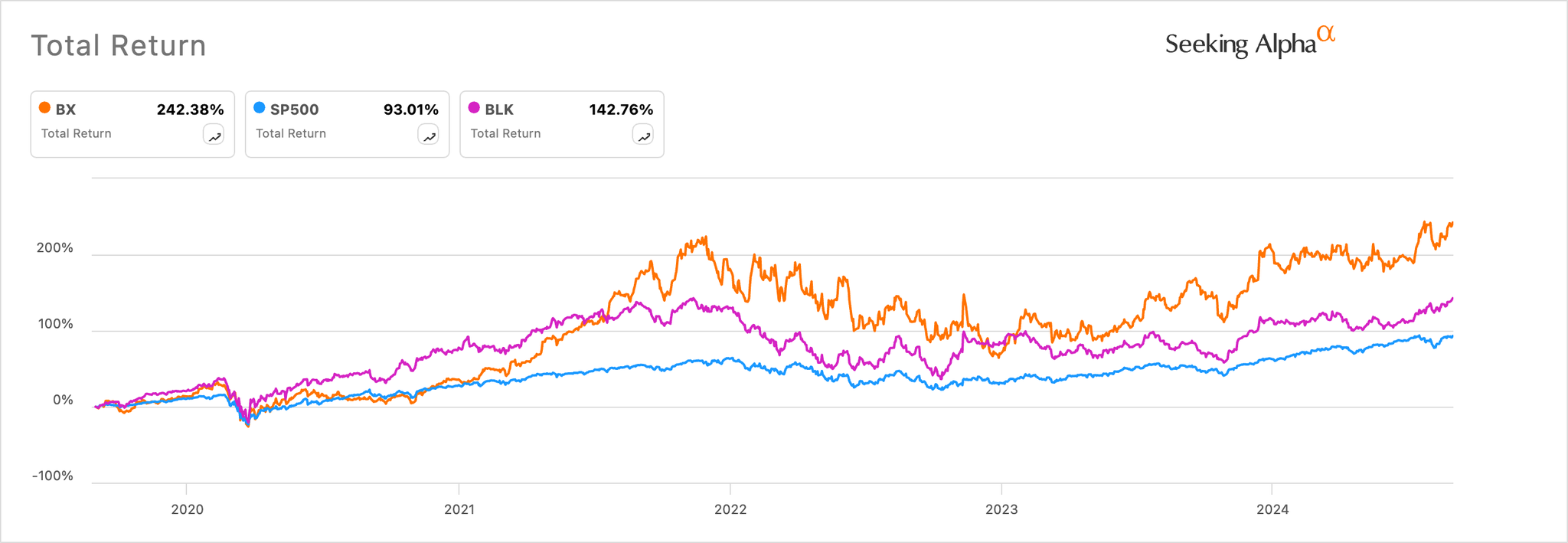
Task: Click the magenta BLK legend dot
Action: pos(474,108)
